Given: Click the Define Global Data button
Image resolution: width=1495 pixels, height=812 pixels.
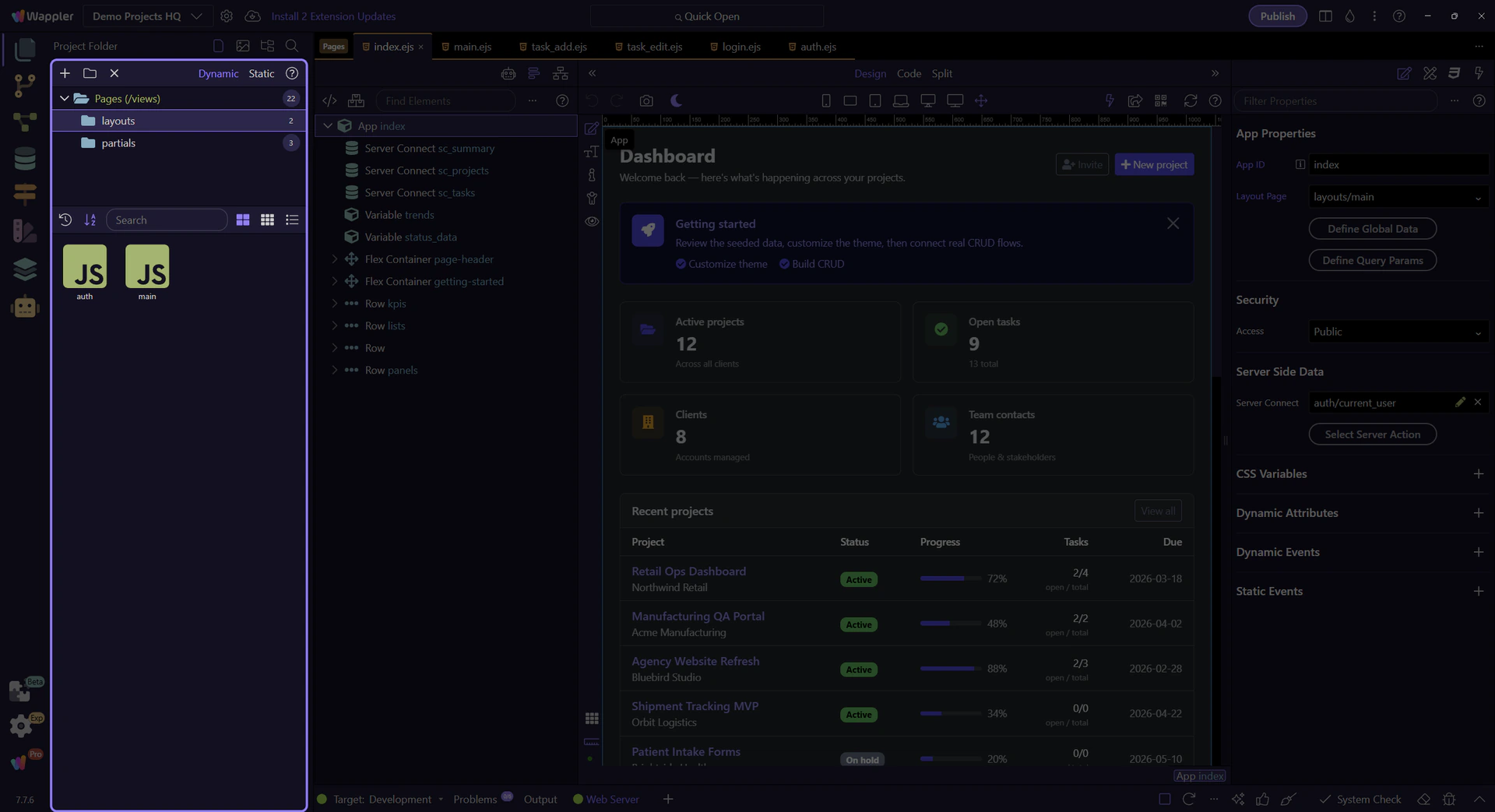Looking at the screenshot, I should pyautogui.click(x=1372, y=229).
